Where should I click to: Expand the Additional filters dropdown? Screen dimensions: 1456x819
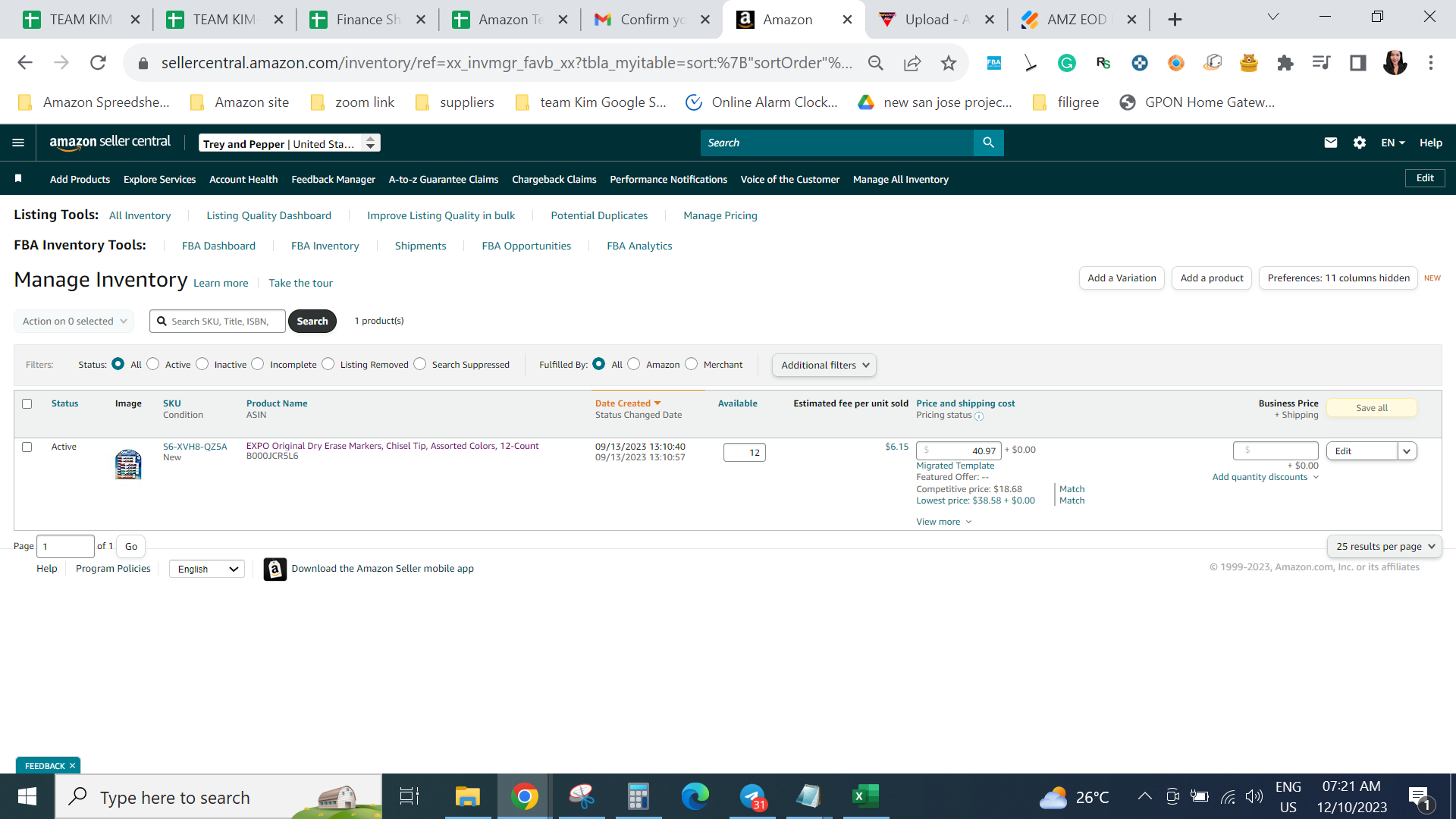click(824, 366)
